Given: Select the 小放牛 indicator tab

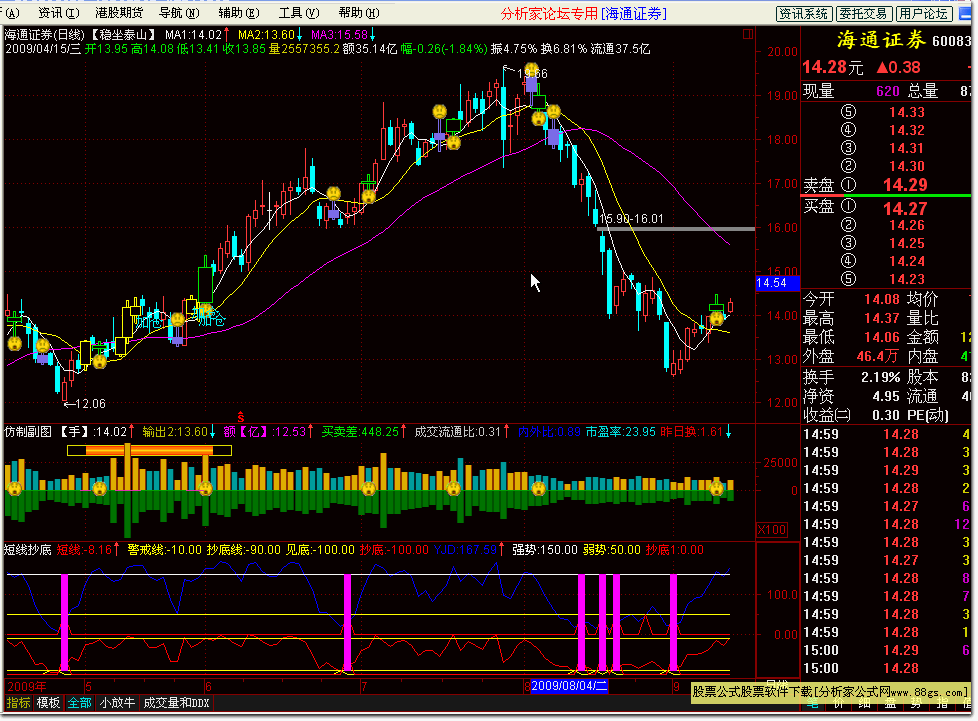Looking at the screenshot, I should click(117, 703).
